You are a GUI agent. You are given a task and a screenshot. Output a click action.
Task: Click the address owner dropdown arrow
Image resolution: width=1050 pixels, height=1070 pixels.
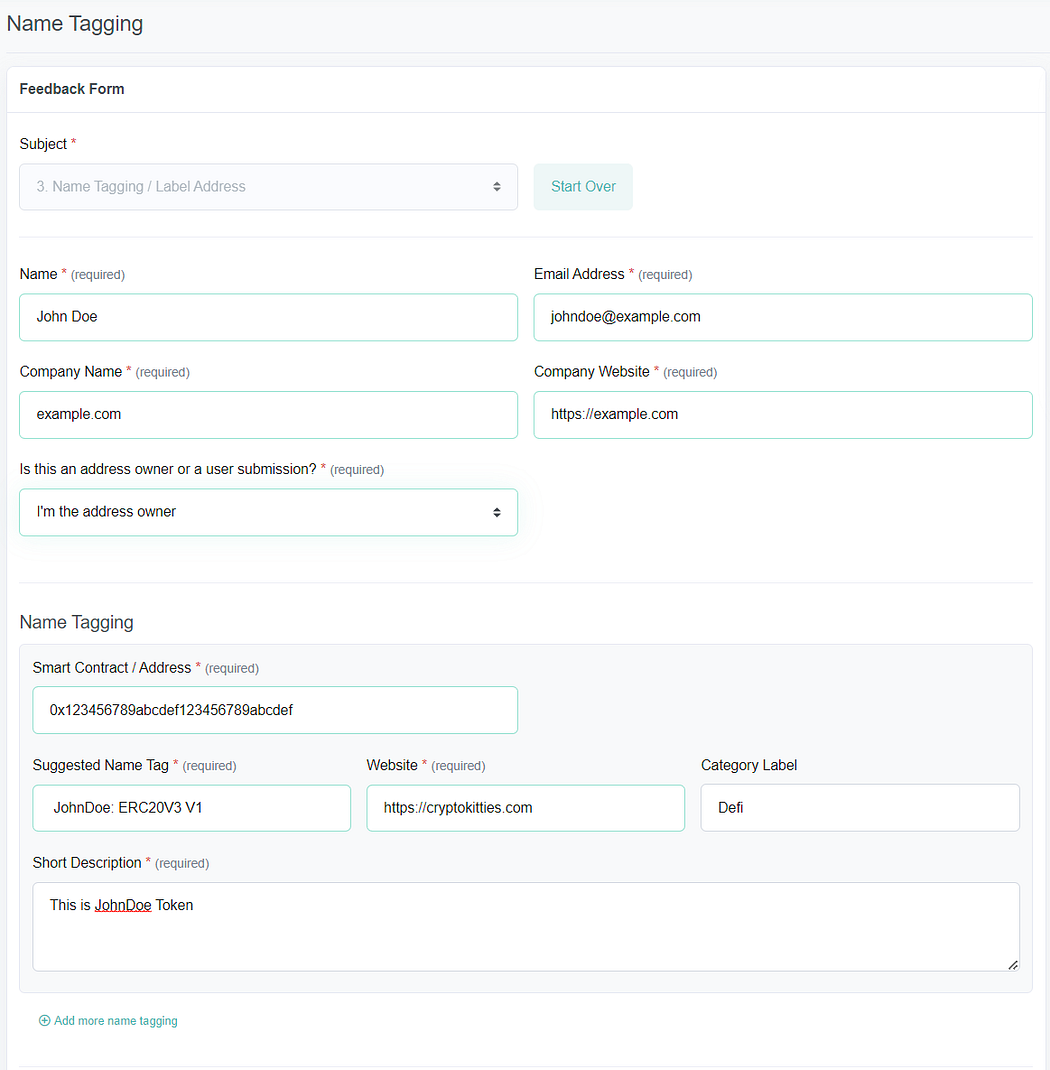coord(496,512)
